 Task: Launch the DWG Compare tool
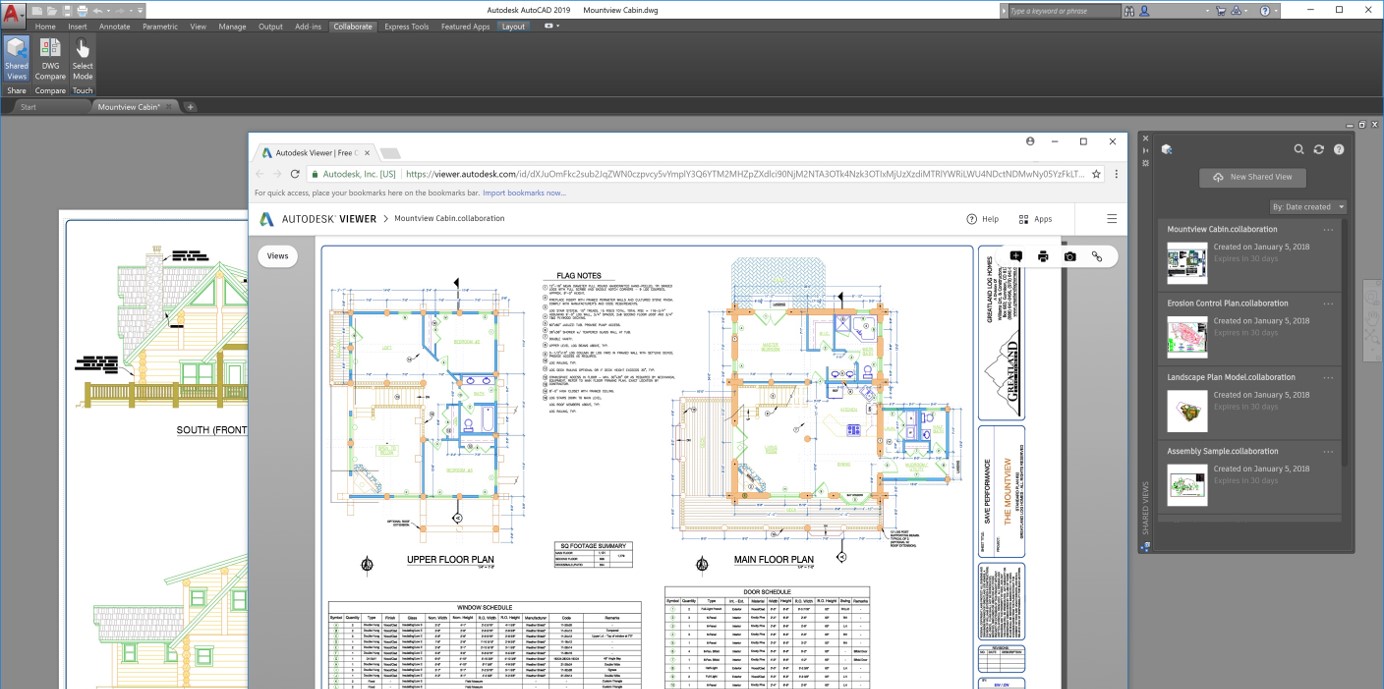point(50,59)
